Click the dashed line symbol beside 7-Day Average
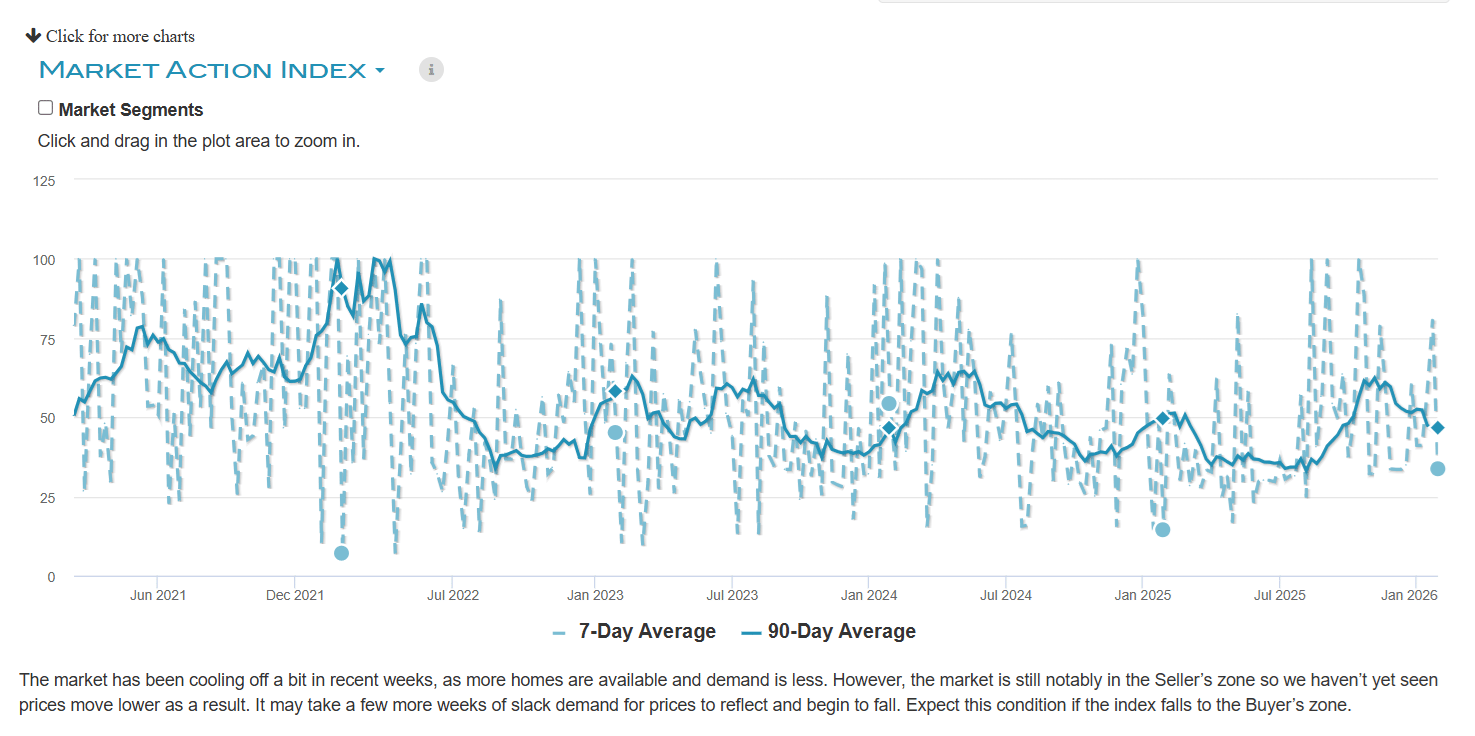The height and width of the screenshot is (736, 1475). 559,633
